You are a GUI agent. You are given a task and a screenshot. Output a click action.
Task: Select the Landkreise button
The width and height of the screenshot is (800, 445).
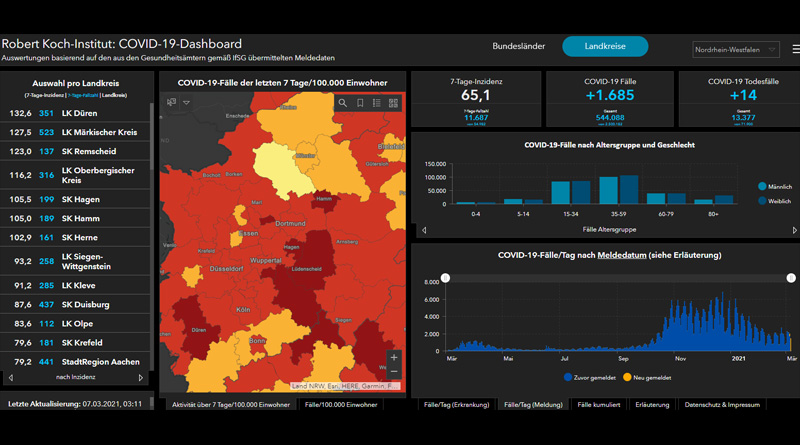(605, 46)
